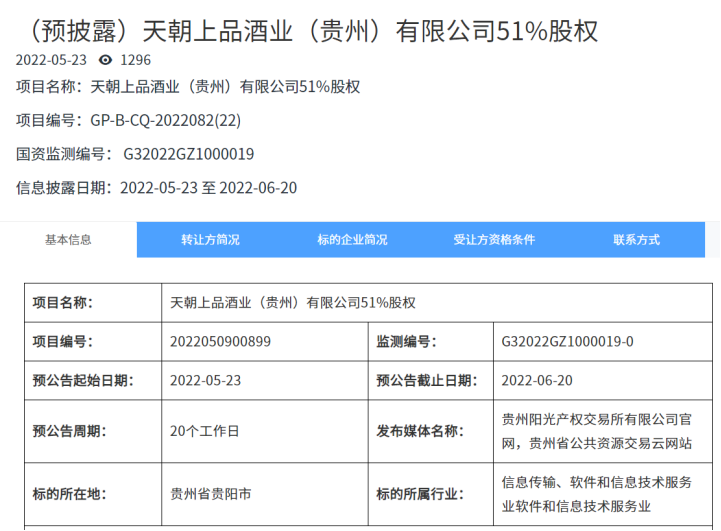Click the 监测编号 value G32022GZ1000019-0
Viewport: 721px width, 531px height.
pos(567,341)
